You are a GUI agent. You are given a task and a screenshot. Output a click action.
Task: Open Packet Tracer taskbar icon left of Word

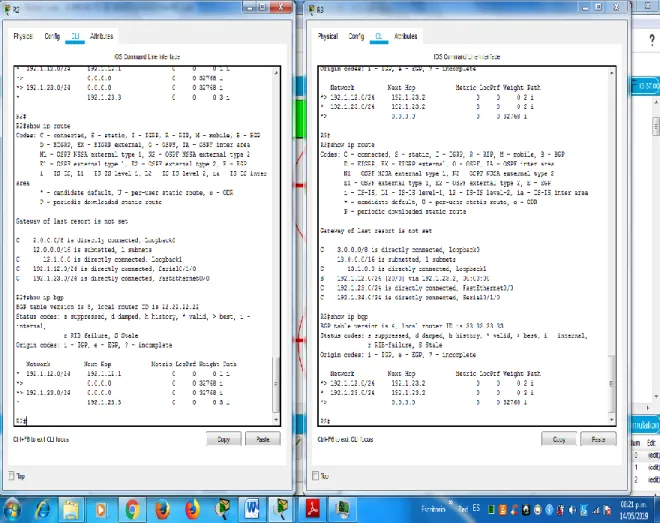tap(222, 510)
